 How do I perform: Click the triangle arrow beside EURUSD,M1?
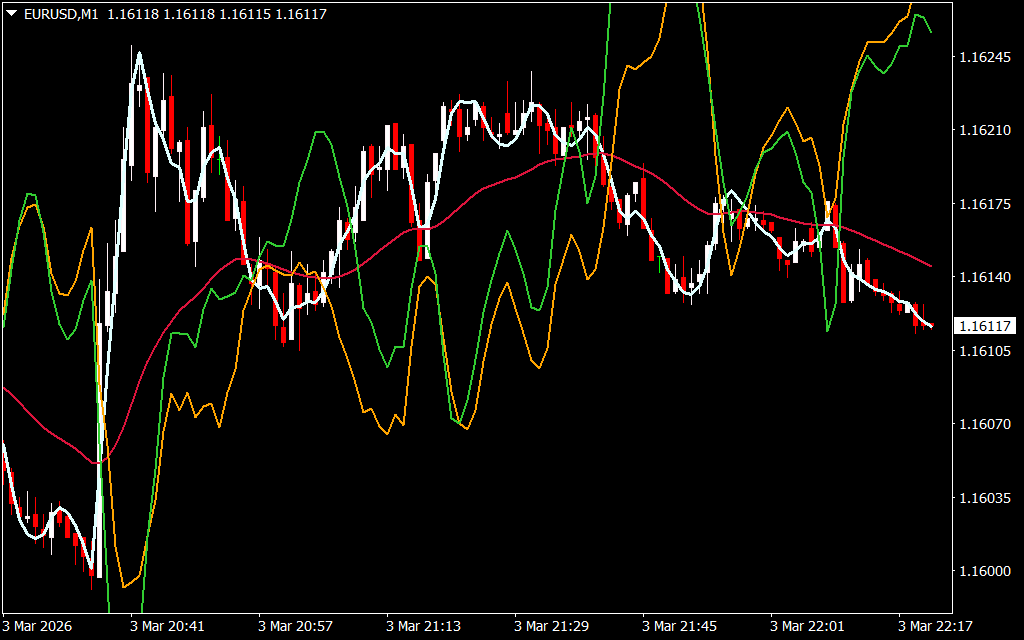coord(11,12)
